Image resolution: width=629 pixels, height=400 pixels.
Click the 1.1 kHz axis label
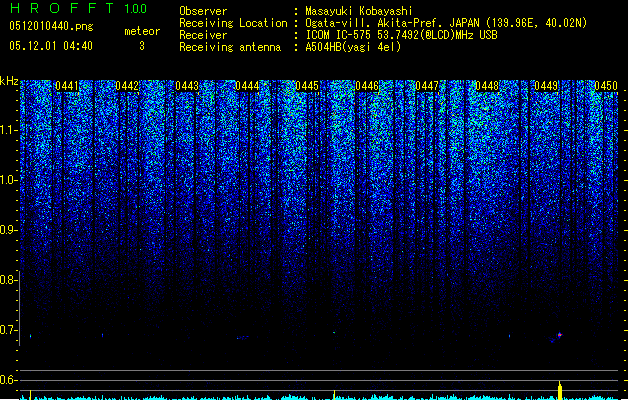click(x=8, y=130)
